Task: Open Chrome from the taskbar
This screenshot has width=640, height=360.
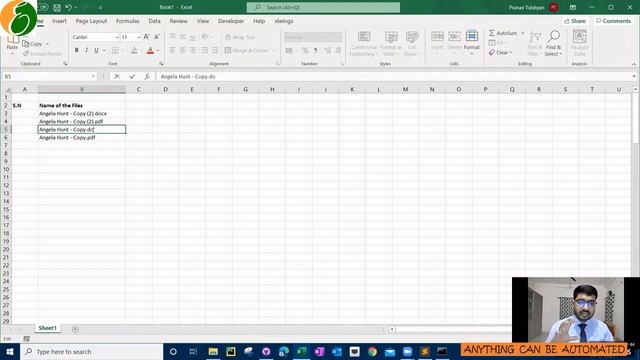Action: point(372,351)
